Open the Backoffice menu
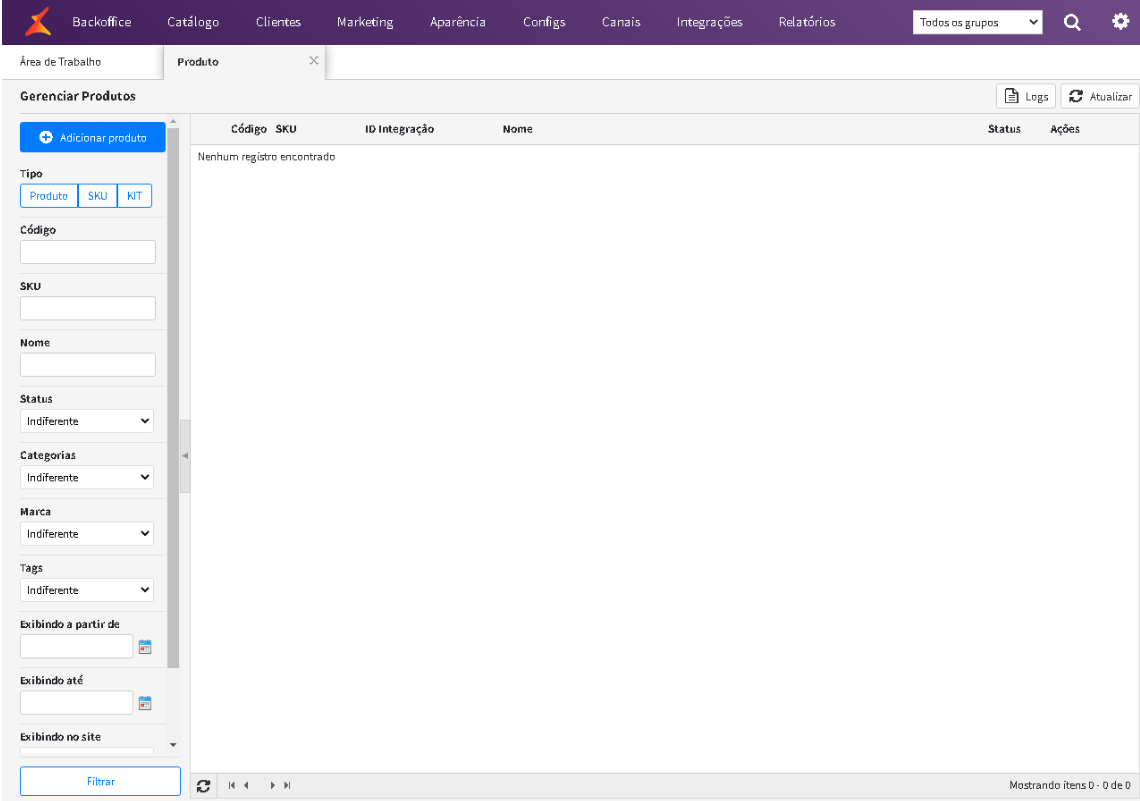The height and width of the screenshot is (801, 1140). coord(102,22)
